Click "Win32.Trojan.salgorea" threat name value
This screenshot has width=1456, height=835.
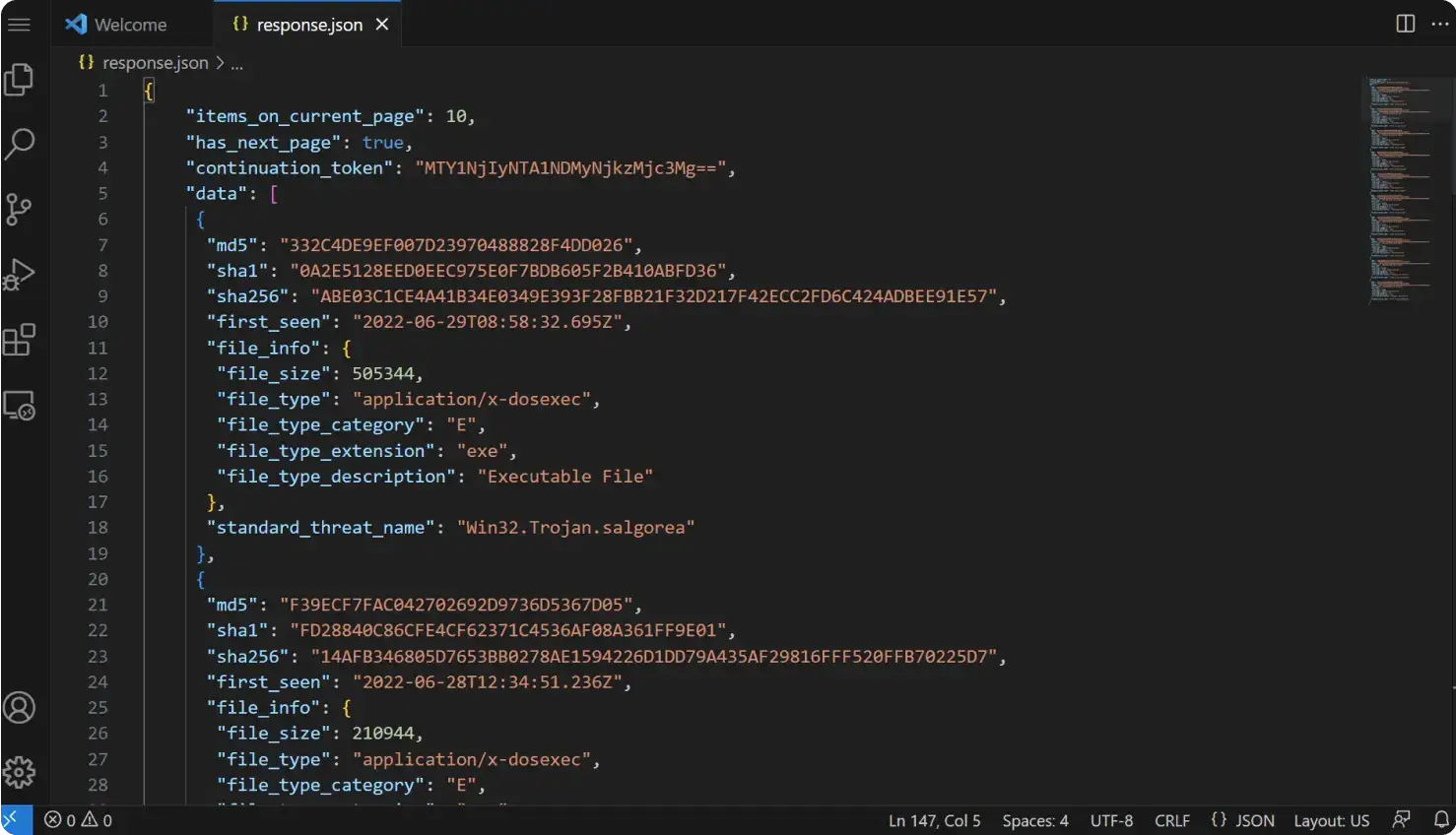(575, 527)
